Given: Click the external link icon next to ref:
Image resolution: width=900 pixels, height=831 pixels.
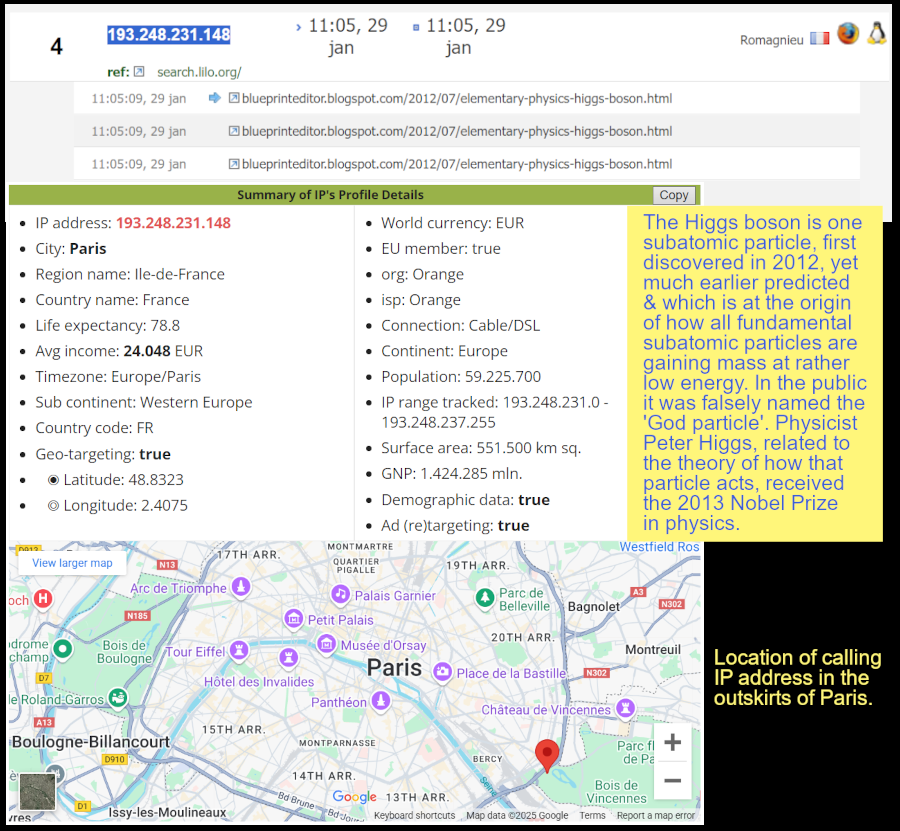Looking at the screenshot, I should click(x=139, y=72).
